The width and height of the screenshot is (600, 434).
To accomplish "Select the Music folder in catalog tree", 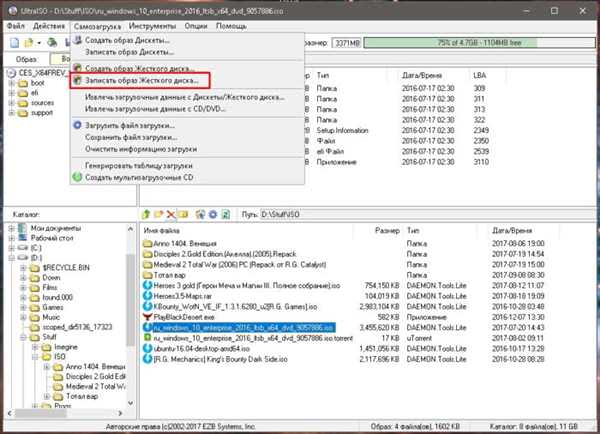I will (x=51, y=317).
